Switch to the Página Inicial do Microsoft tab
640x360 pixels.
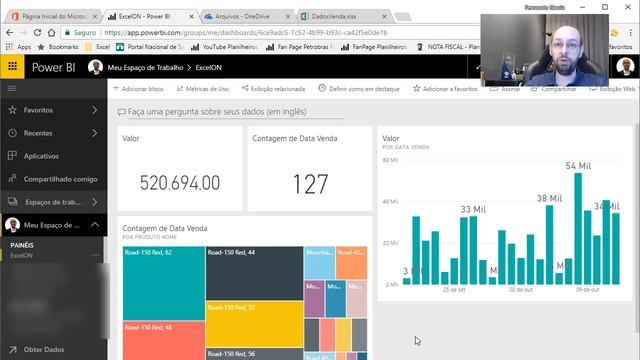coord(53,16)
